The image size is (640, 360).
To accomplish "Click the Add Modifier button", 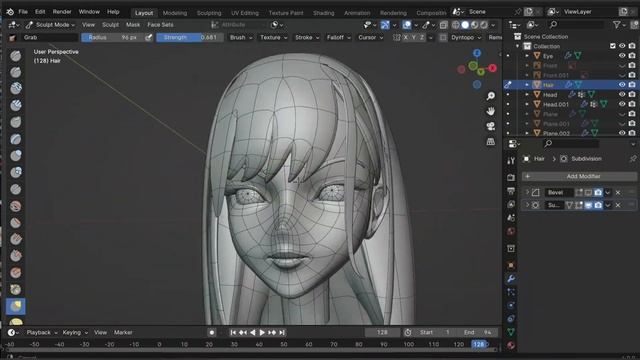I will [x=579, y=176].
